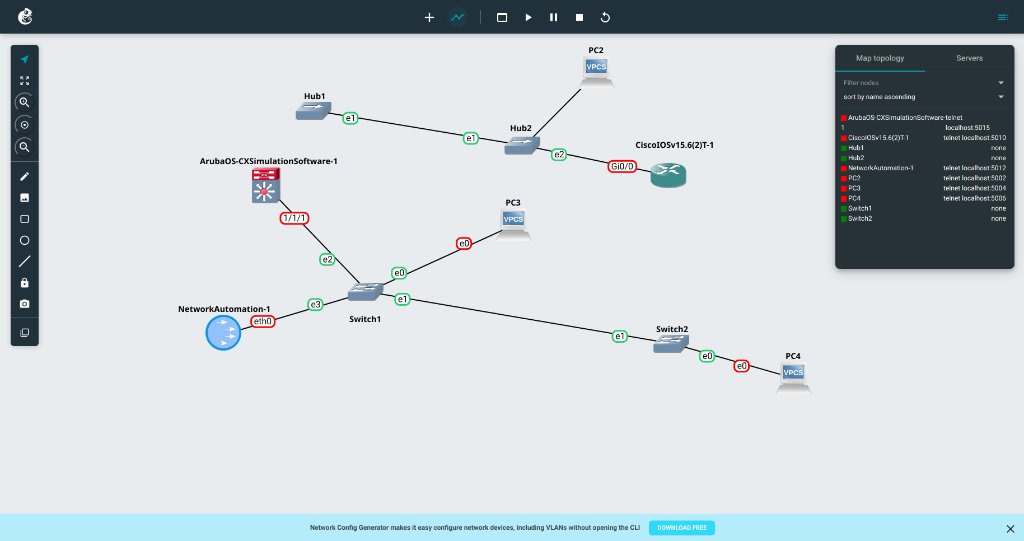Viewport: 1024px width, 541px height.
Task: Select the CiscoIOSv15.6(2)T-1 router node
Action: pyautogui.click(x=668, y=174)
